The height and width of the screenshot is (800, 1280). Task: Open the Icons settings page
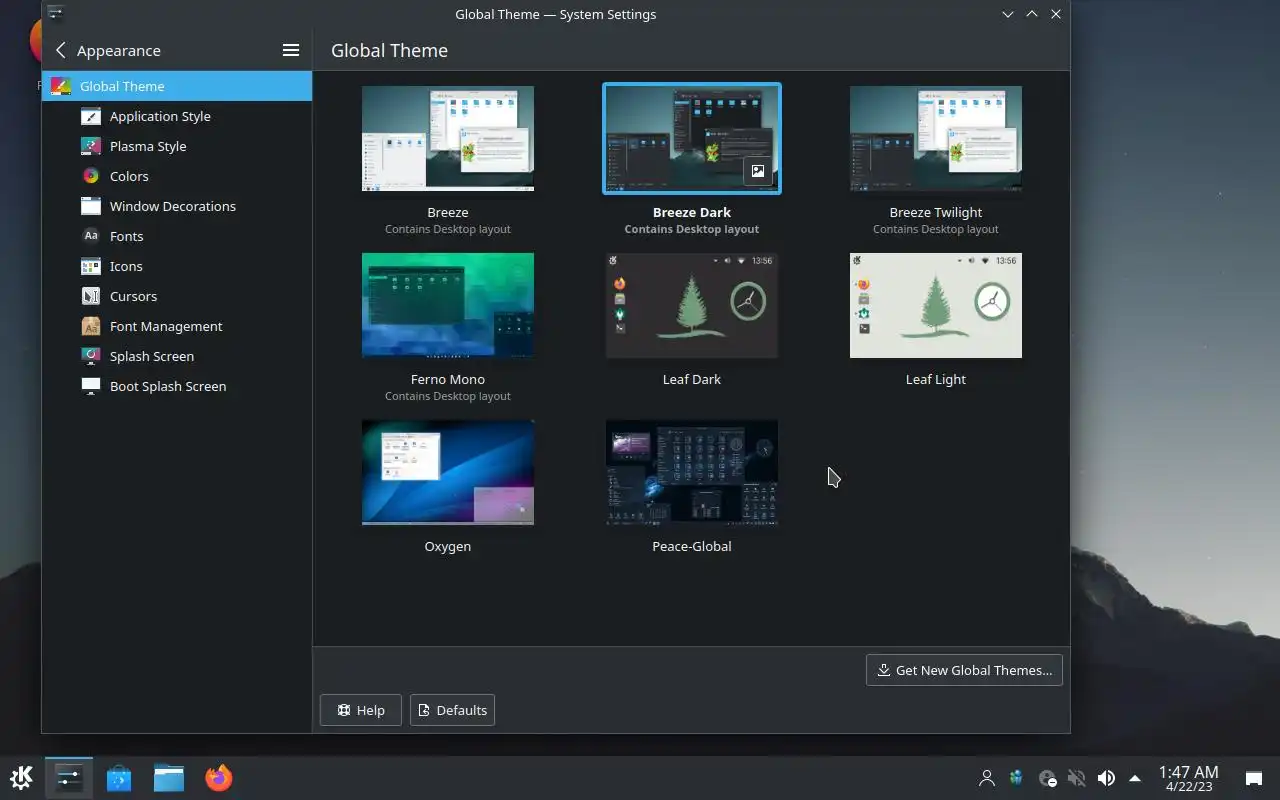click(177, 266)
